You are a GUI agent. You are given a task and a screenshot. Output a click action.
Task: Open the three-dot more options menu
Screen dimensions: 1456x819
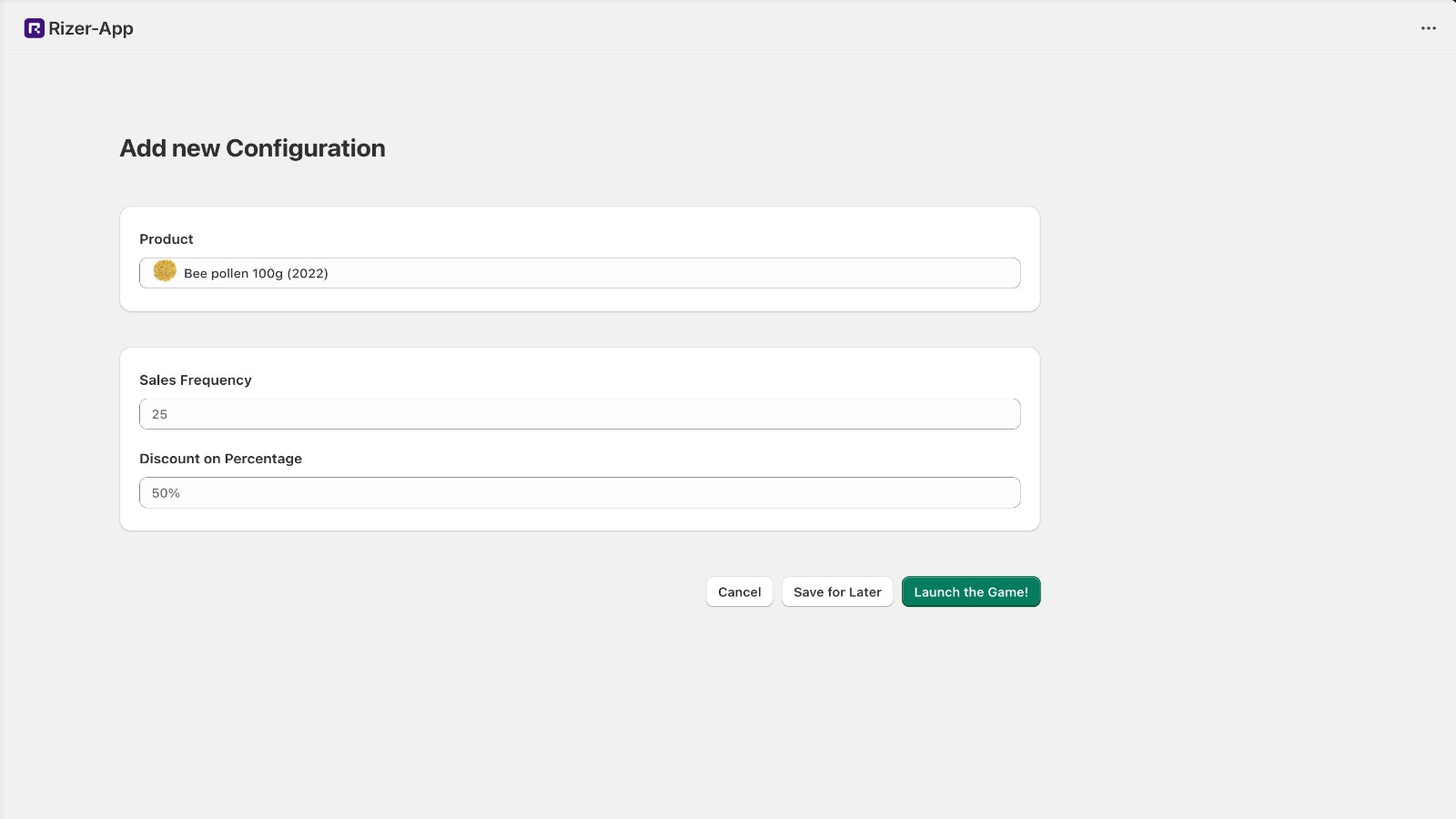click(x=1429, y=28)
